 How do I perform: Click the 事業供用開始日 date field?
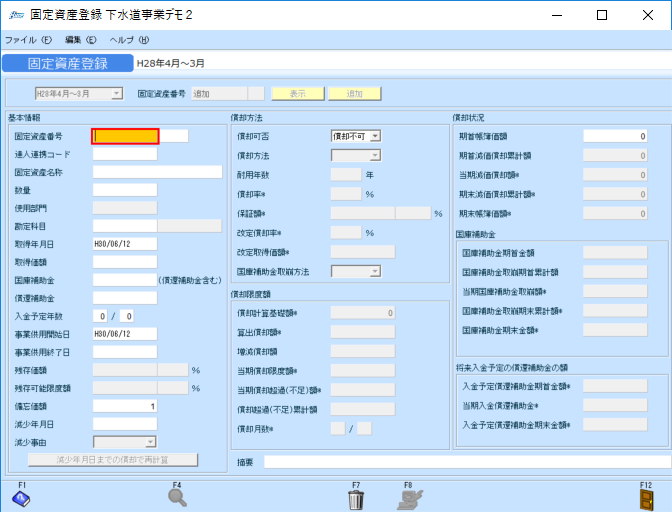point(125,334)
